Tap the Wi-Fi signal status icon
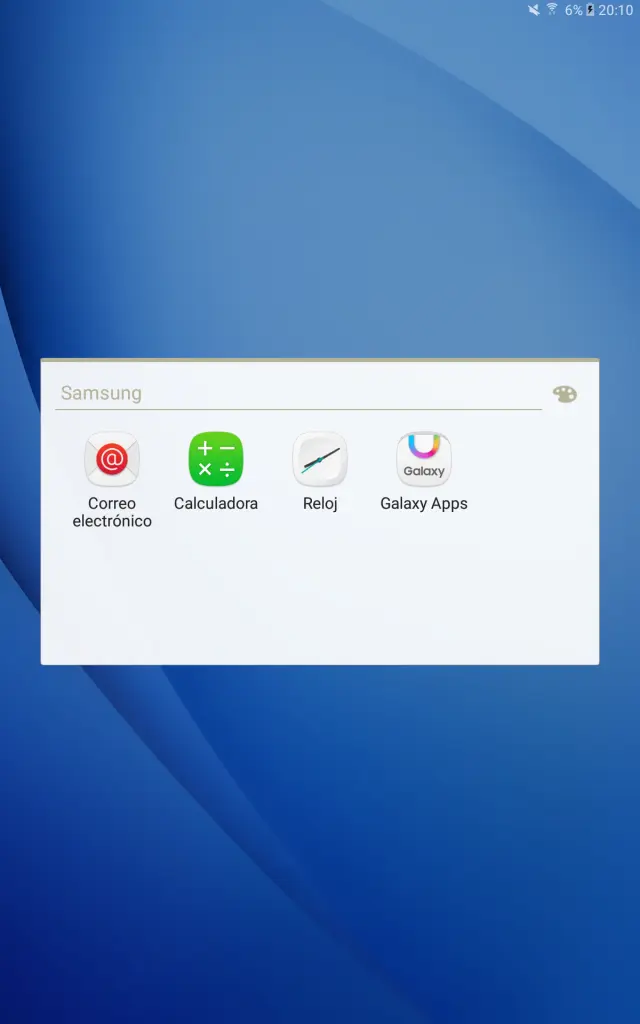Image resolution: width=640 pixels, height=1024 pixels. tap(551, 10)
